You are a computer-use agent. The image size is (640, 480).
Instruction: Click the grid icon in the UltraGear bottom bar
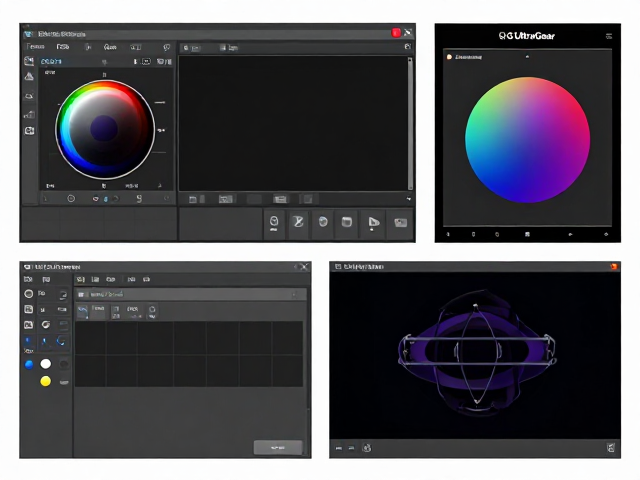click(x=527, y=234)
